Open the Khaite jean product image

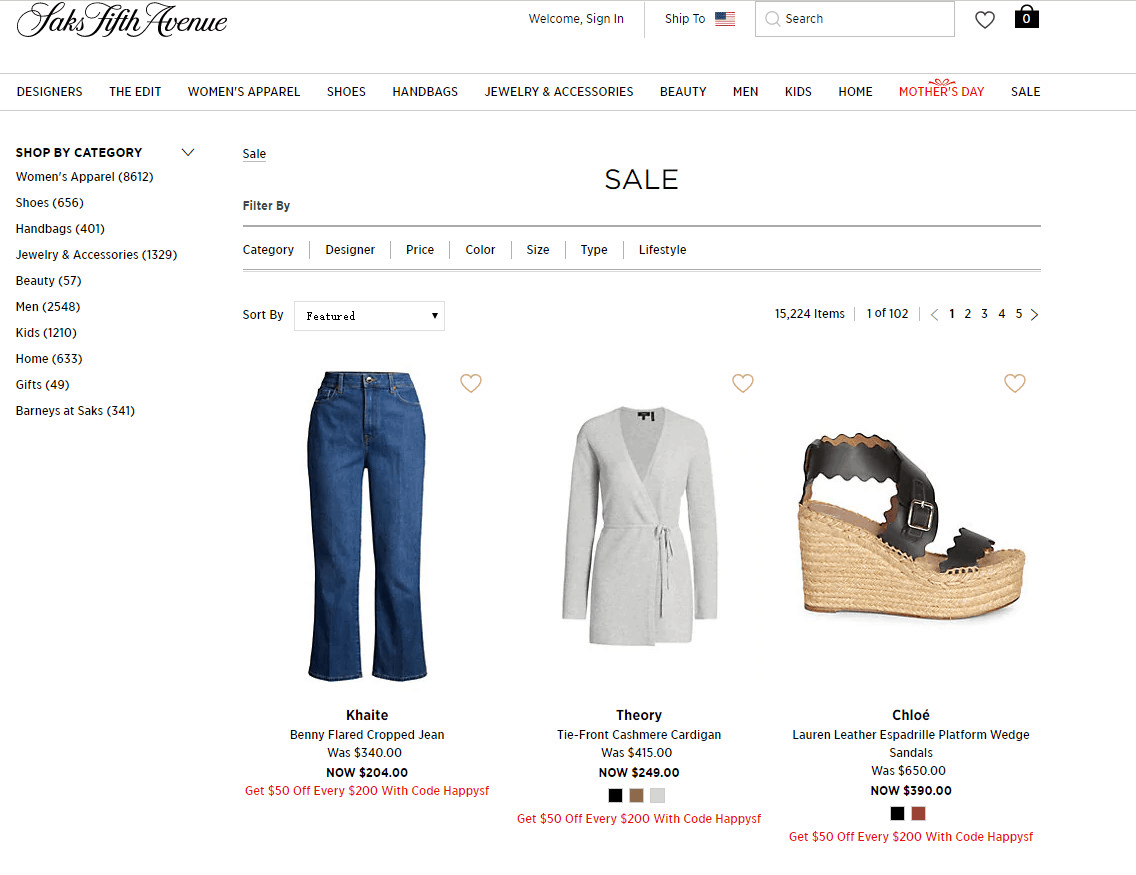[x=367, y=526]
